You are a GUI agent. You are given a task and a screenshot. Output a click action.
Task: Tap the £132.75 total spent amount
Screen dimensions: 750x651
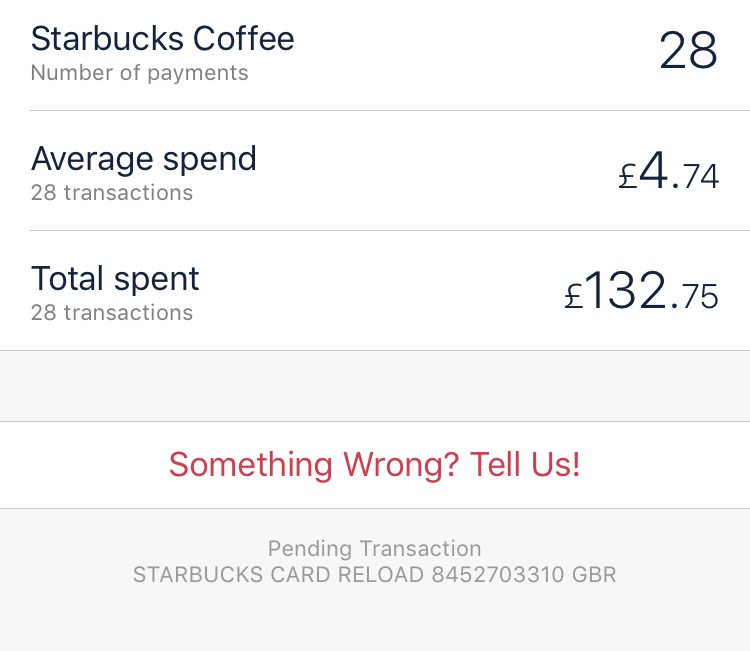click(641, 293)
